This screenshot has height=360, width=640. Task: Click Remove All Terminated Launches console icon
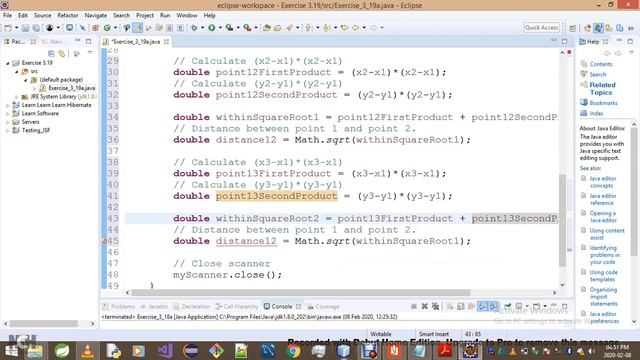pyautogui.click(x=436, y=306)
